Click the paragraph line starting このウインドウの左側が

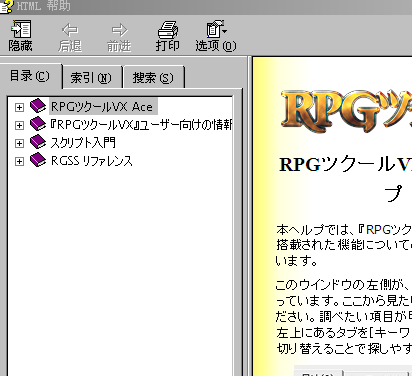(343, 285)
